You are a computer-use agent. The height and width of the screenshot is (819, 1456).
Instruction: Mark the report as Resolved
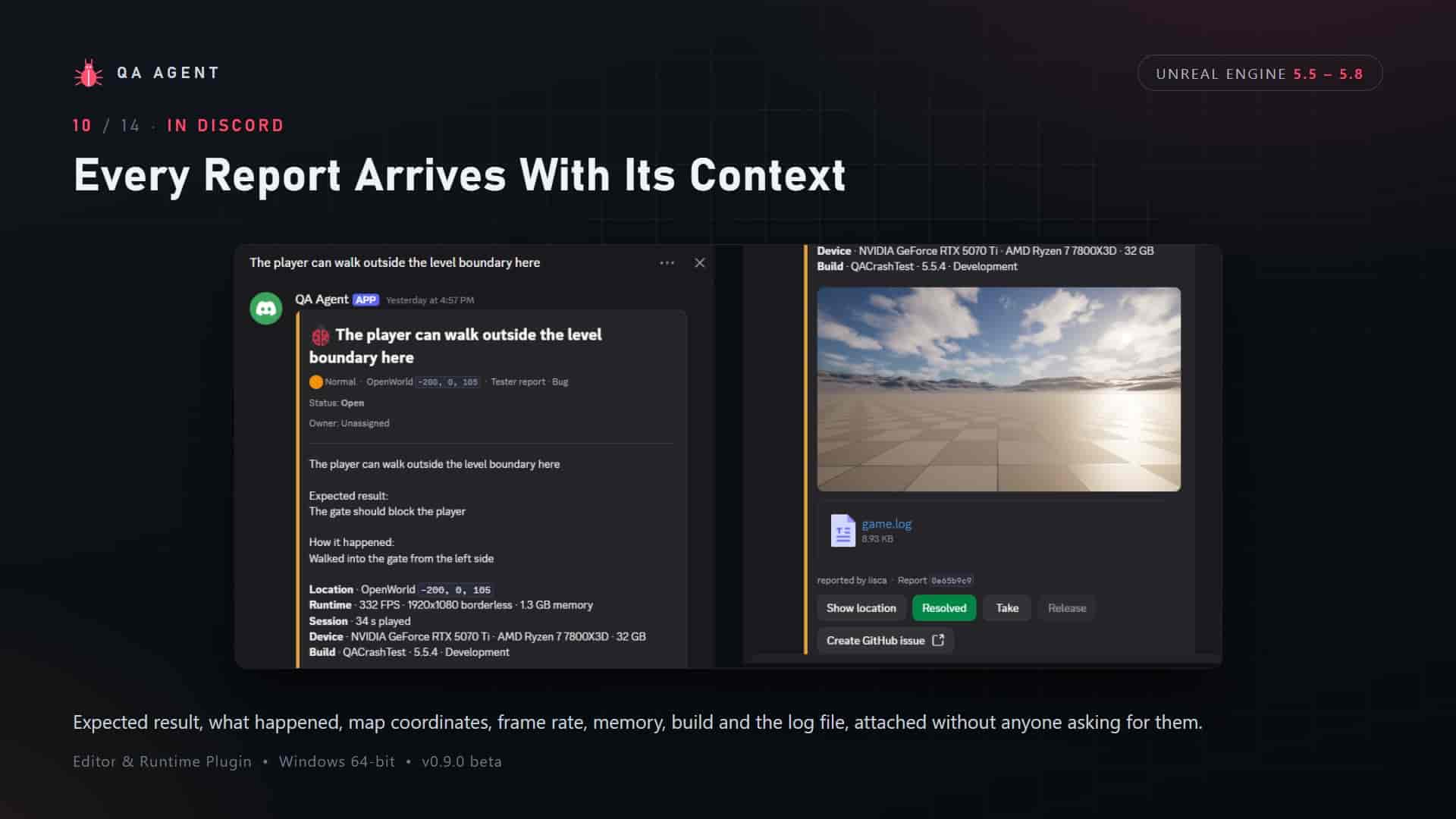(944, 608)
